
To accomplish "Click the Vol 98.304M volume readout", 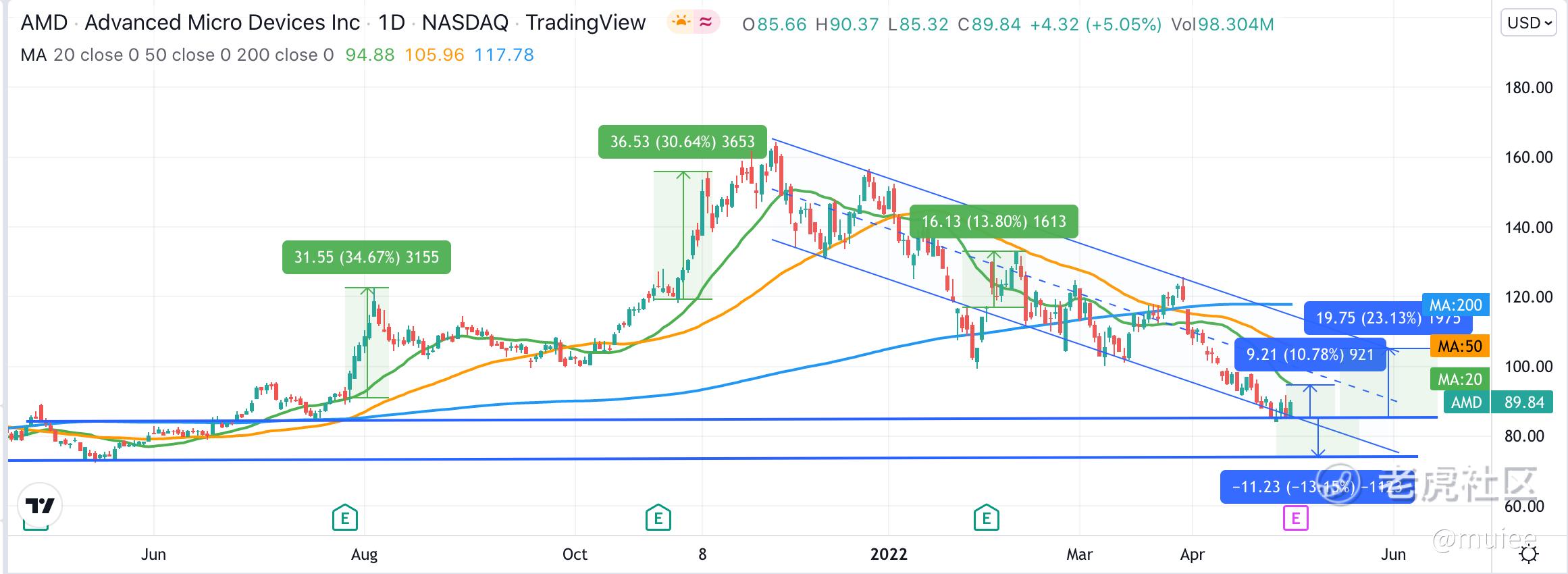I will point(1222,25).
